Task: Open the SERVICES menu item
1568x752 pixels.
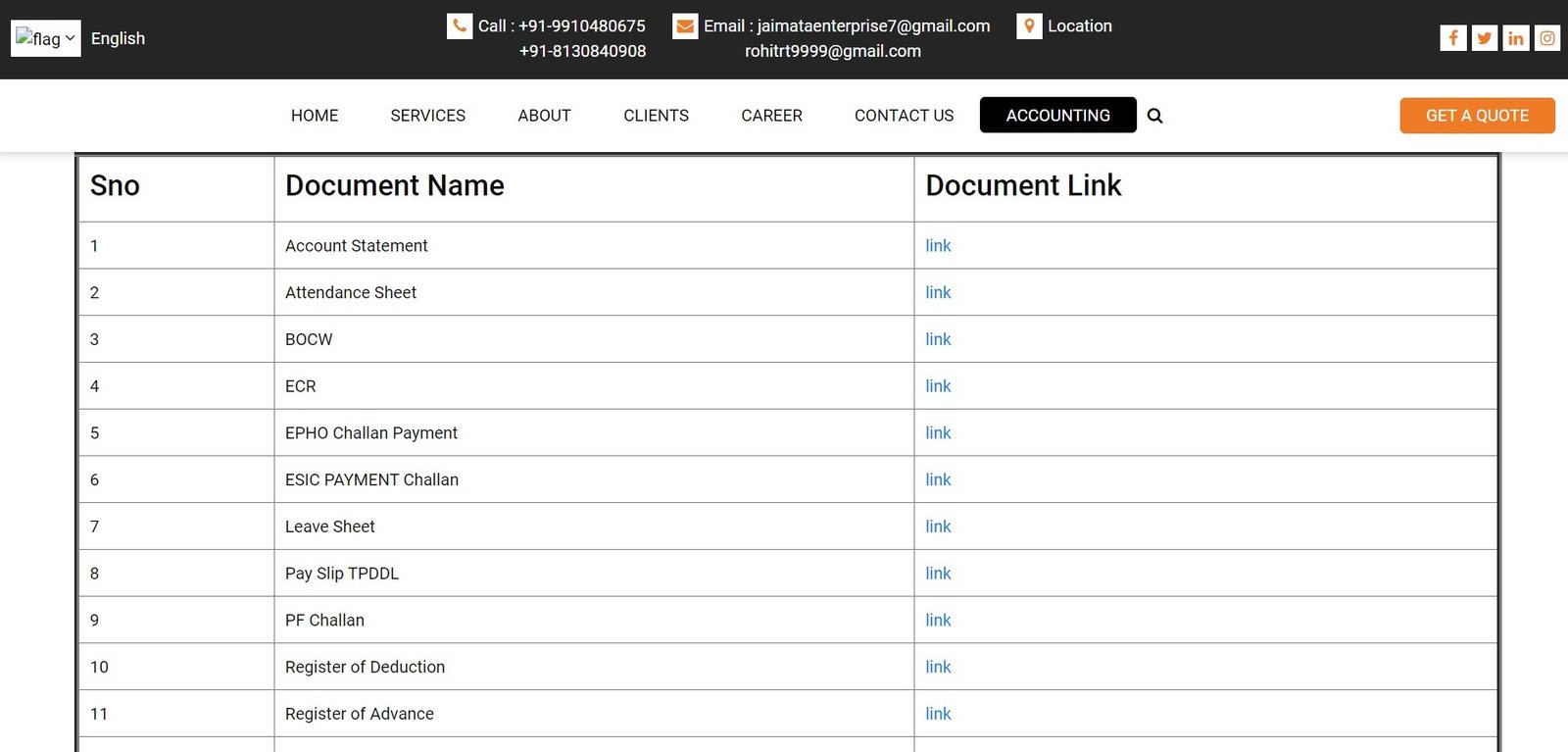Action: tap(427, 116)
